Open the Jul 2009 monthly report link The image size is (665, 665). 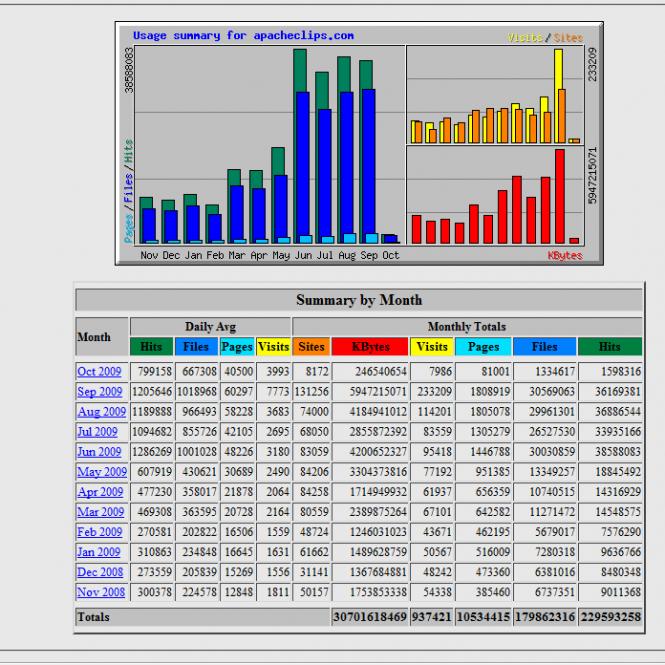click(97, 432)
